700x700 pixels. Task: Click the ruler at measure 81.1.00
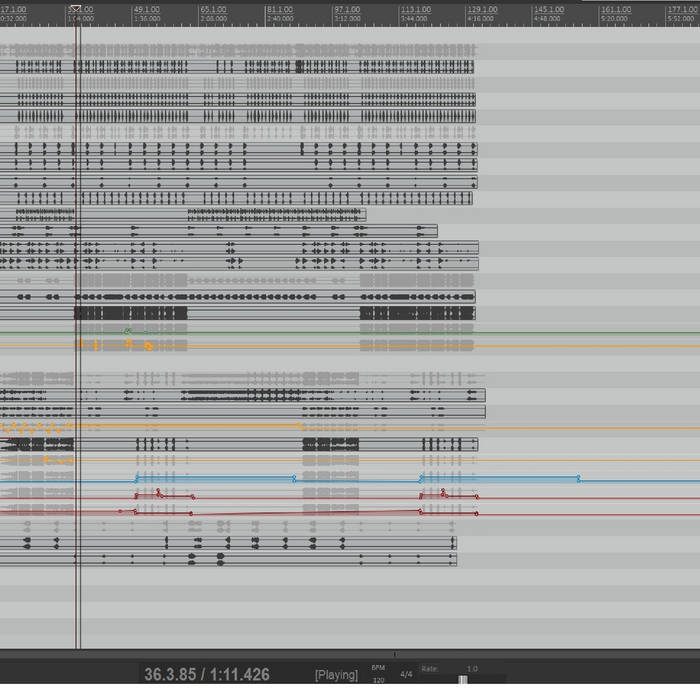pyautogui.click(x=279, y=10)
